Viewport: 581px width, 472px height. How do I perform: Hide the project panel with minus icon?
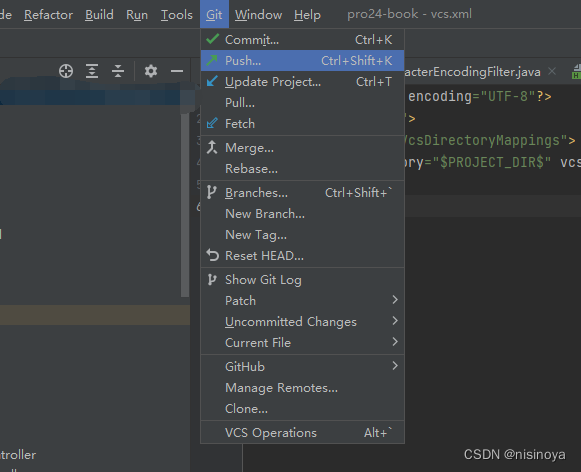[x=177, y=71]
